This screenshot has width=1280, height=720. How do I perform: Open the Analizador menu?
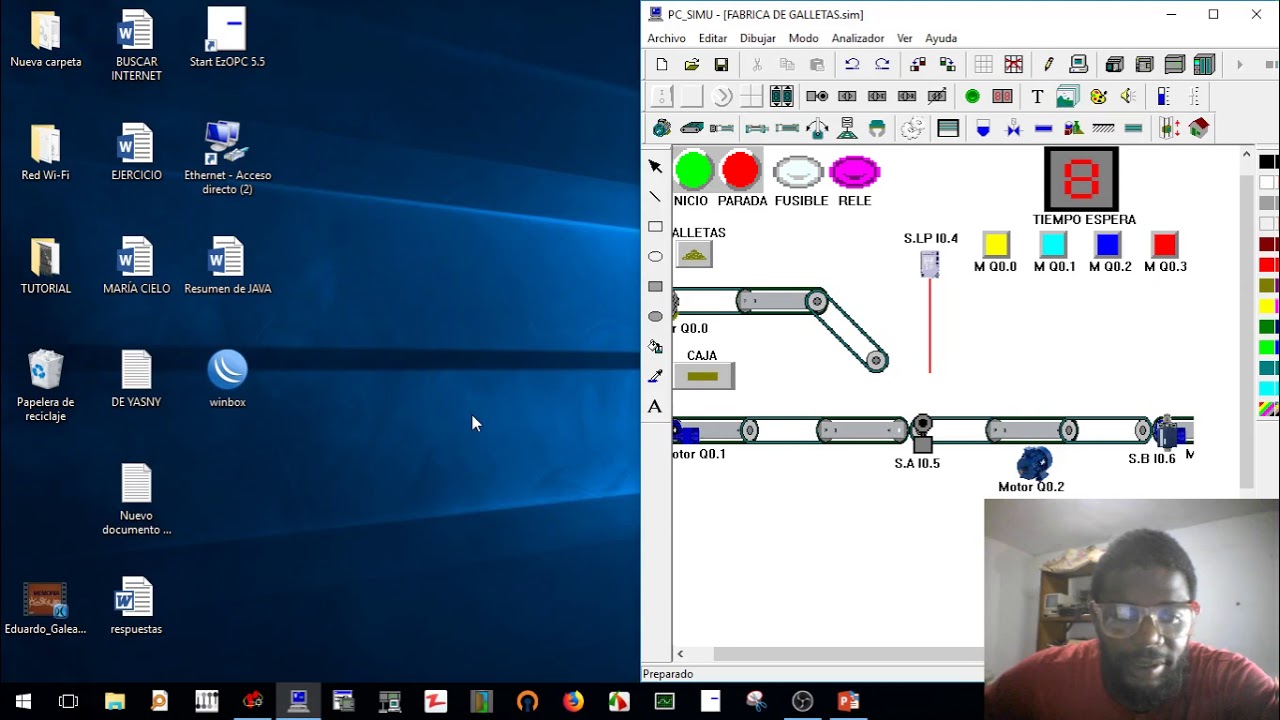click(x=858, y=38)
